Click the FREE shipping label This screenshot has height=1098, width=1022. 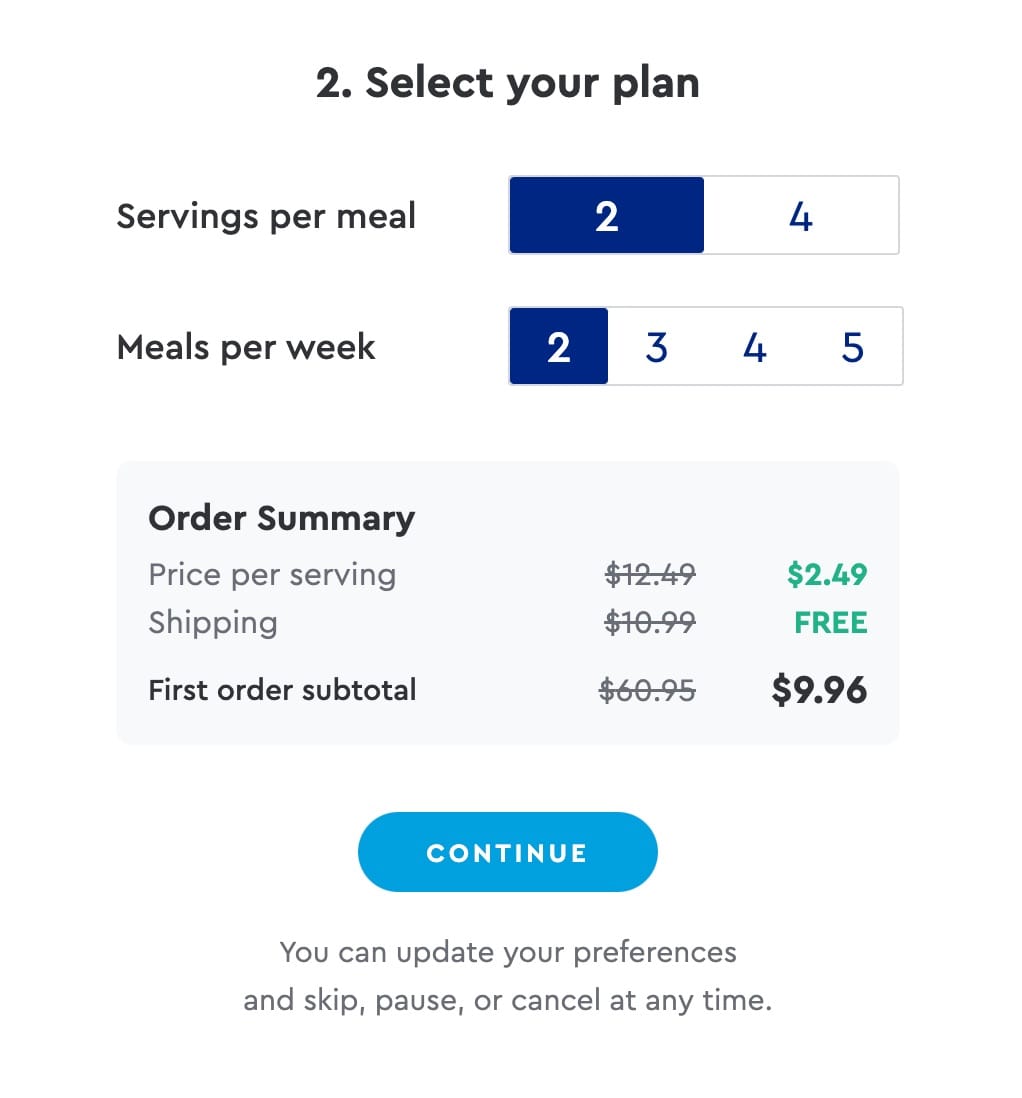tap(831, 622)
